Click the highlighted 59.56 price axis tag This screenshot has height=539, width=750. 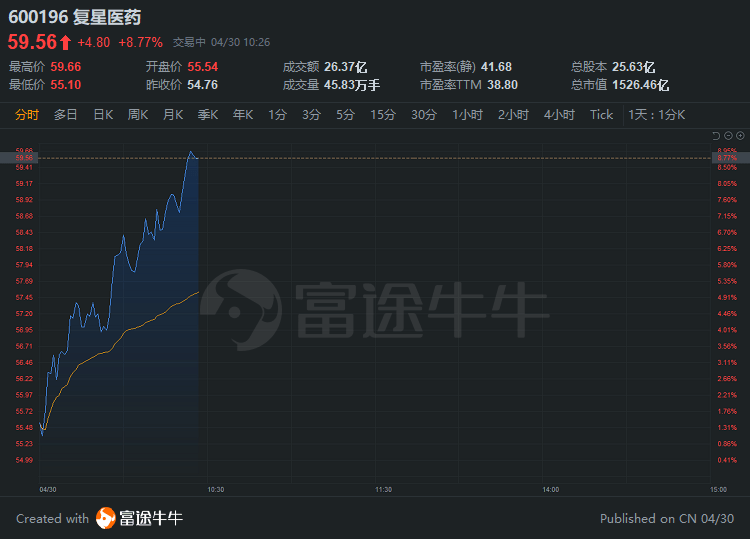click(x=19, y=158)
